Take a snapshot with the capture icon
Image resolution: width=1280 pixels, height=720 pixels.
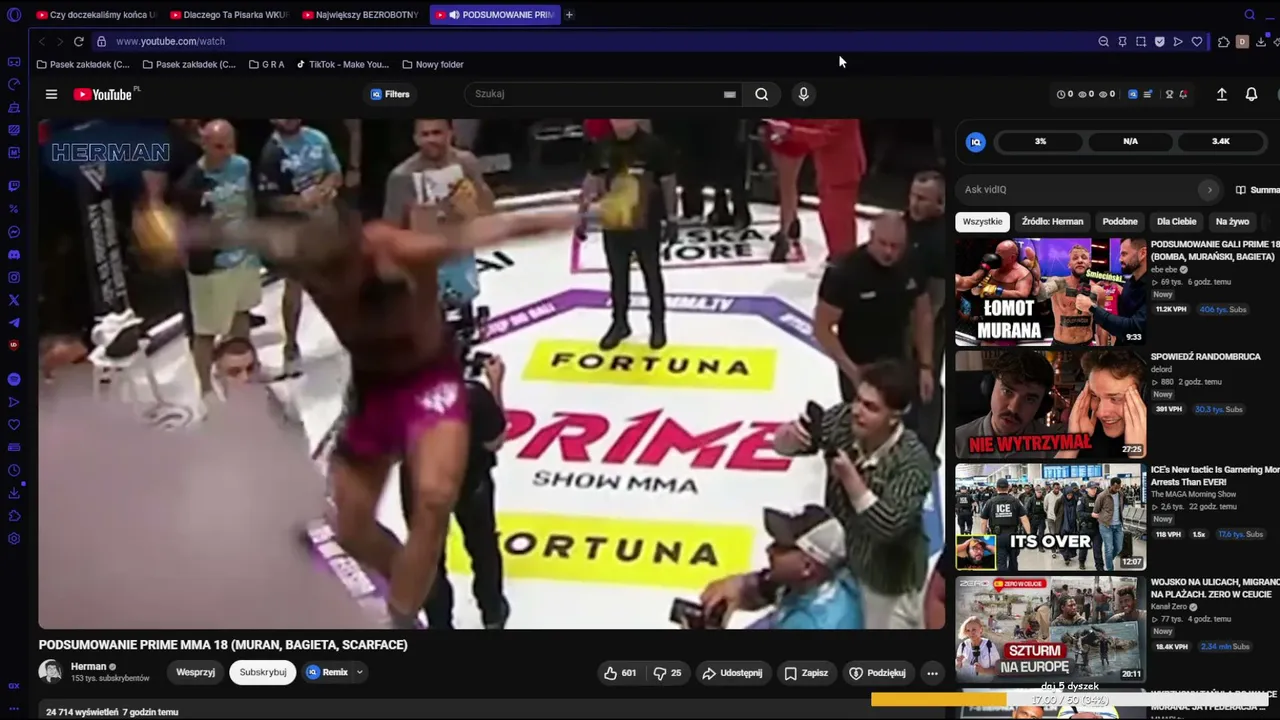click(x=1141, y=41)
